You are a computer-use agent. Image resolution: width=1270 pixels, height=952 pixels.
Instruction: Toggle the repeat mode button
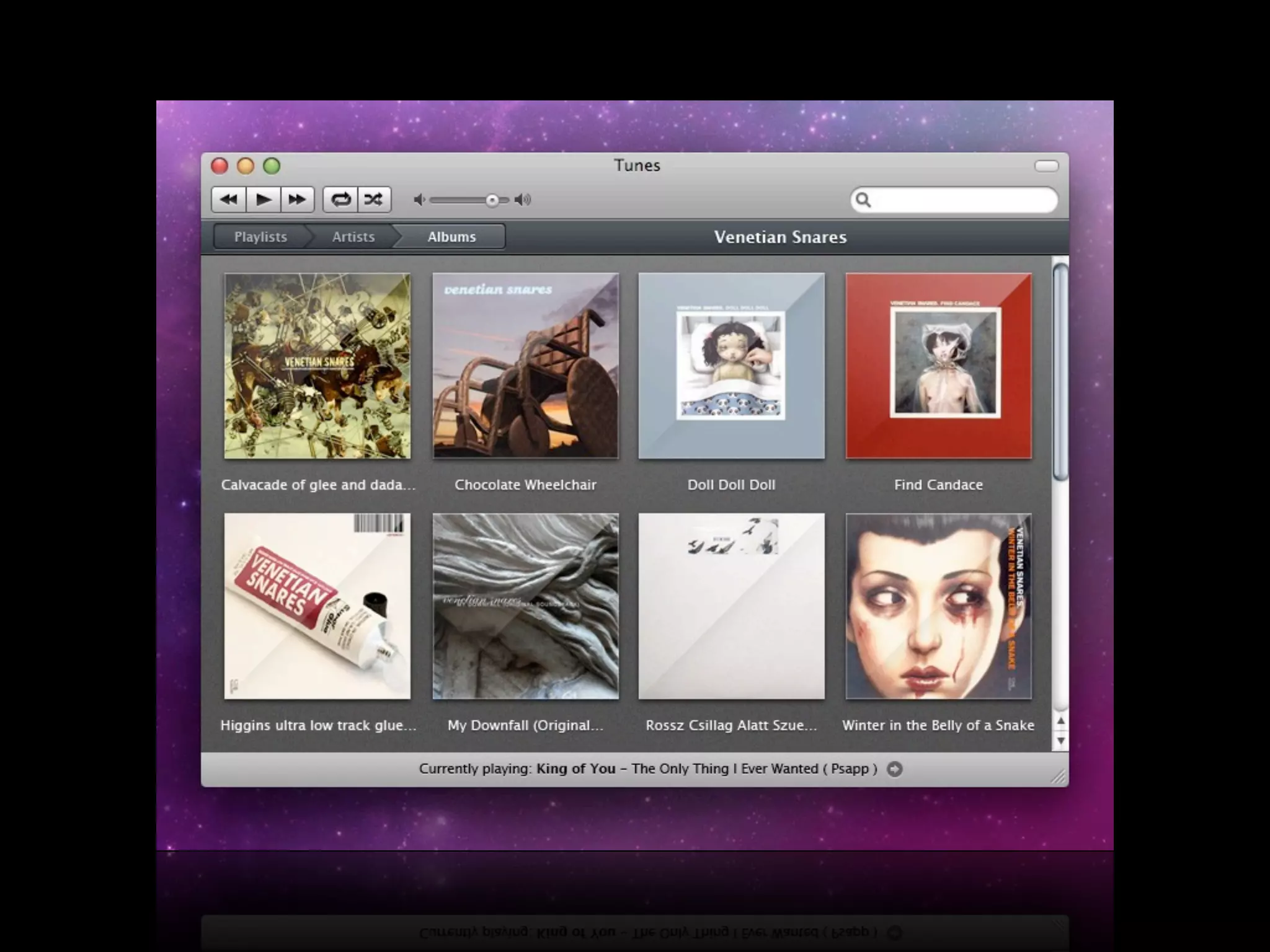[340, 200]
